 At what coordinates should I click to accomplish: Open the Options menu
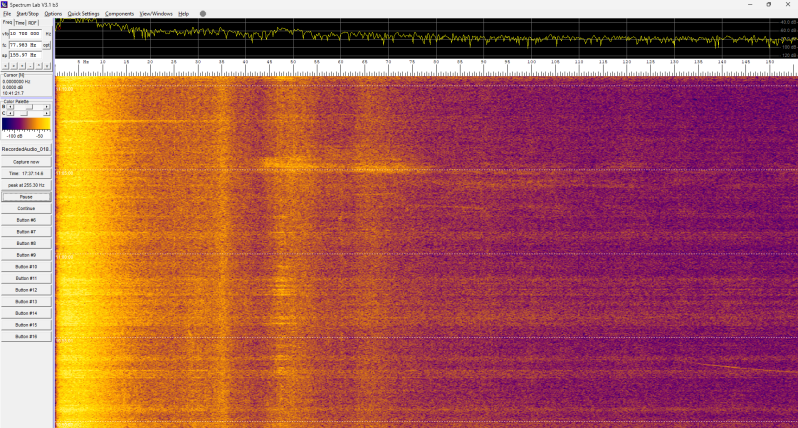tap(53, 14)
